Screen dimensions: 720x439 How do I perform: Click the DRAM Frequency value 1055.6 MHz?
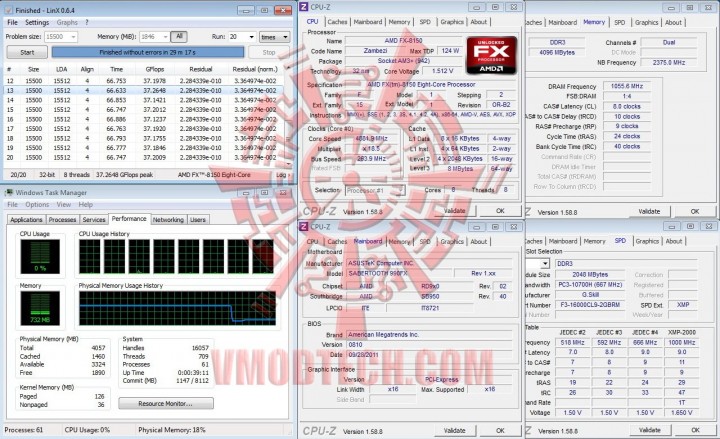click(x=627, y=86)
